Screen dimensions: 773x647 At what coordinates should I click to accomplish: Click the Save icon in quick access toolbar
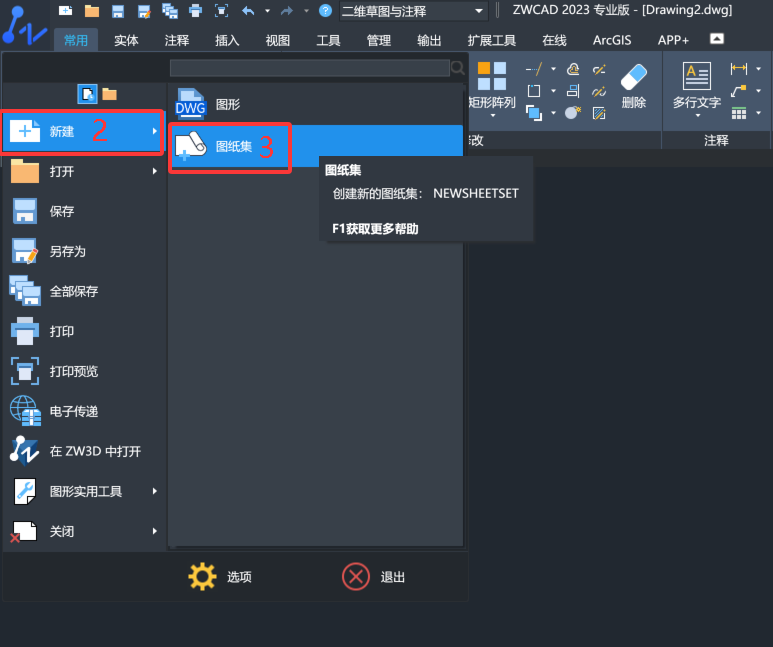pyautogui.click(x=118, y=10)
